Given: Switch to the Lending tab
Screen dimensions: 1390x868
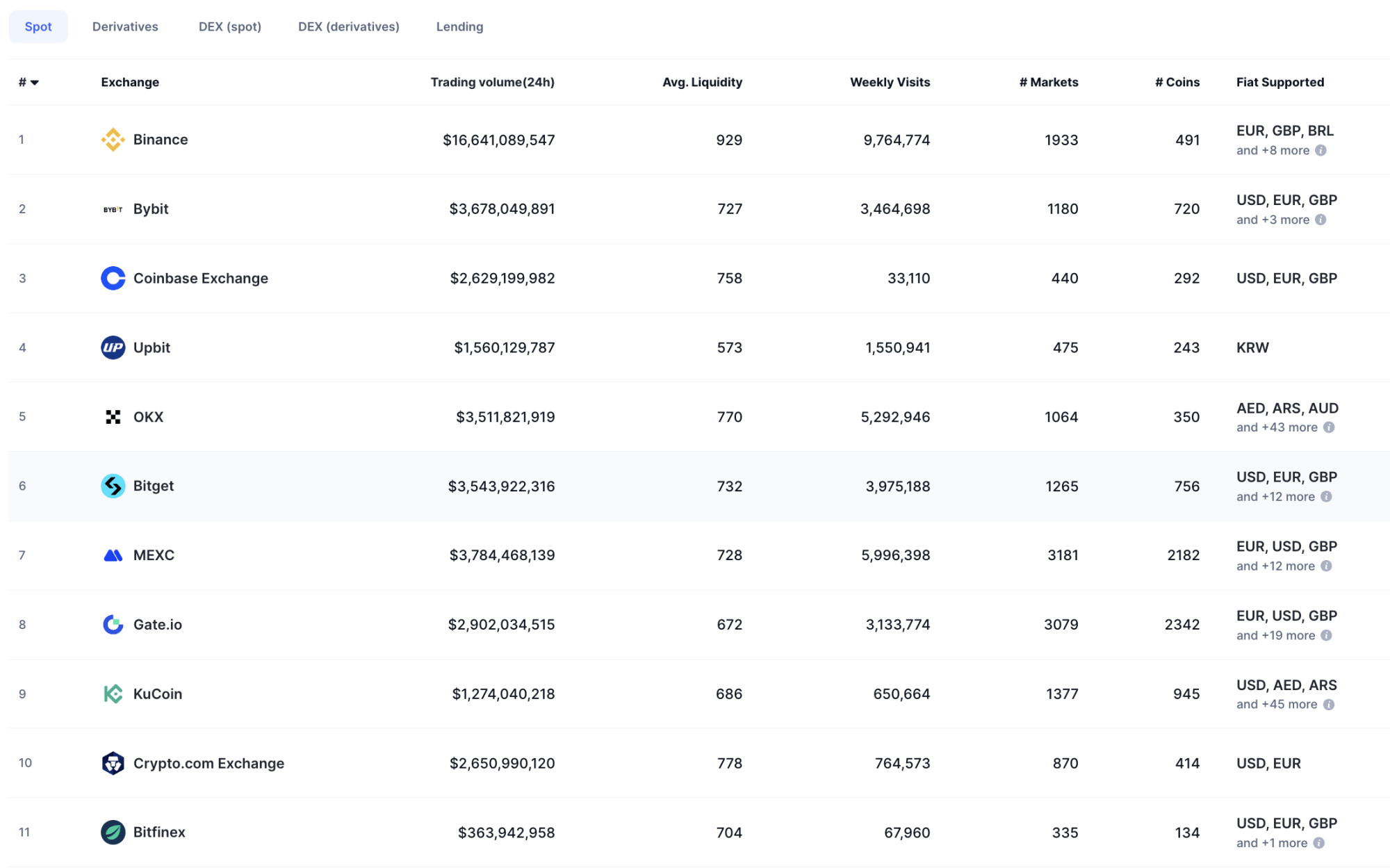Looking at the screenshot, I should point(459,26).
